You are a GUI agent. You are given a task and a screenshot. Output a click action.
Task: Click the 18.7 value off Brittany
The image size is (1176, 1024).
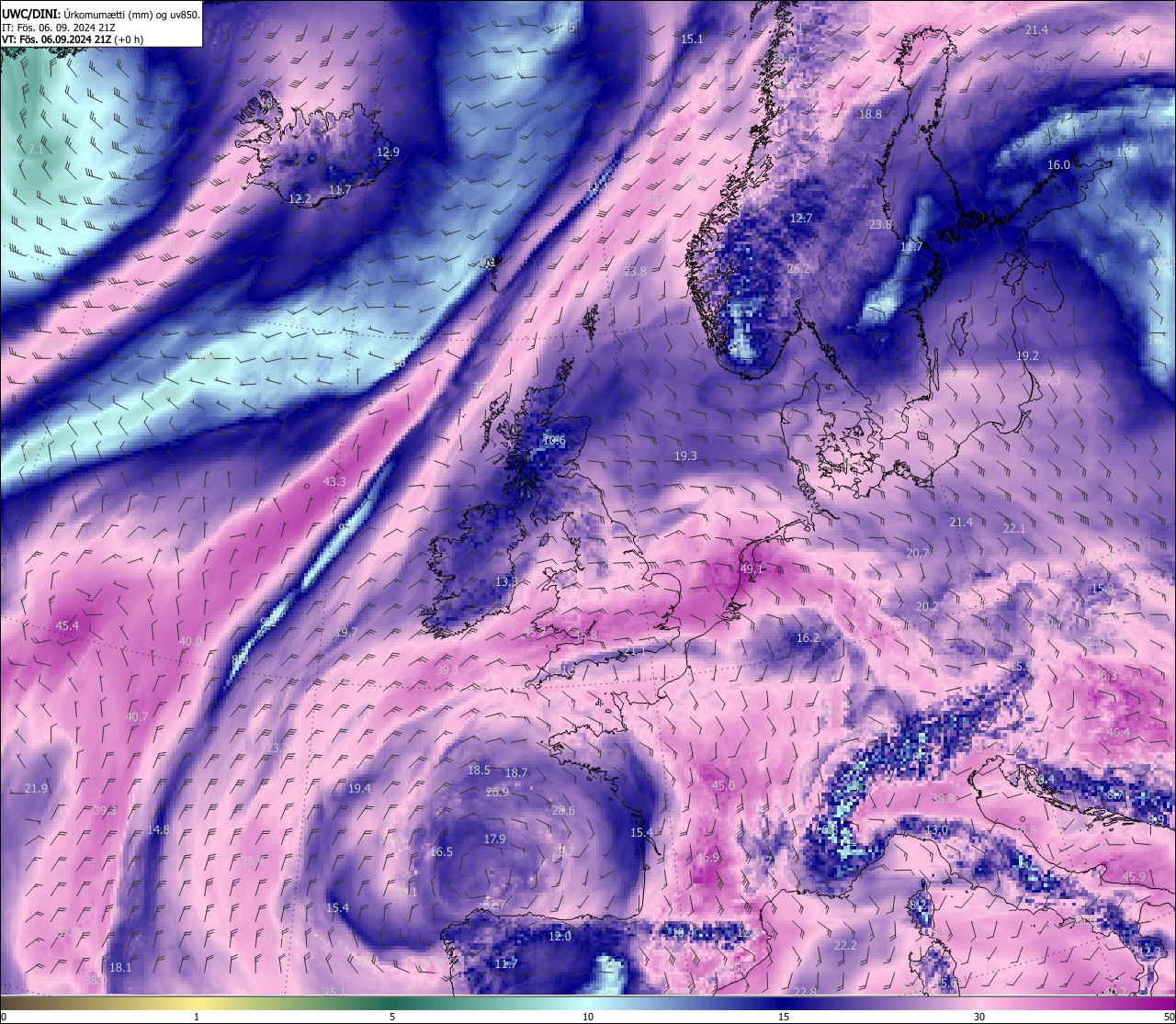tap(516, 772)
